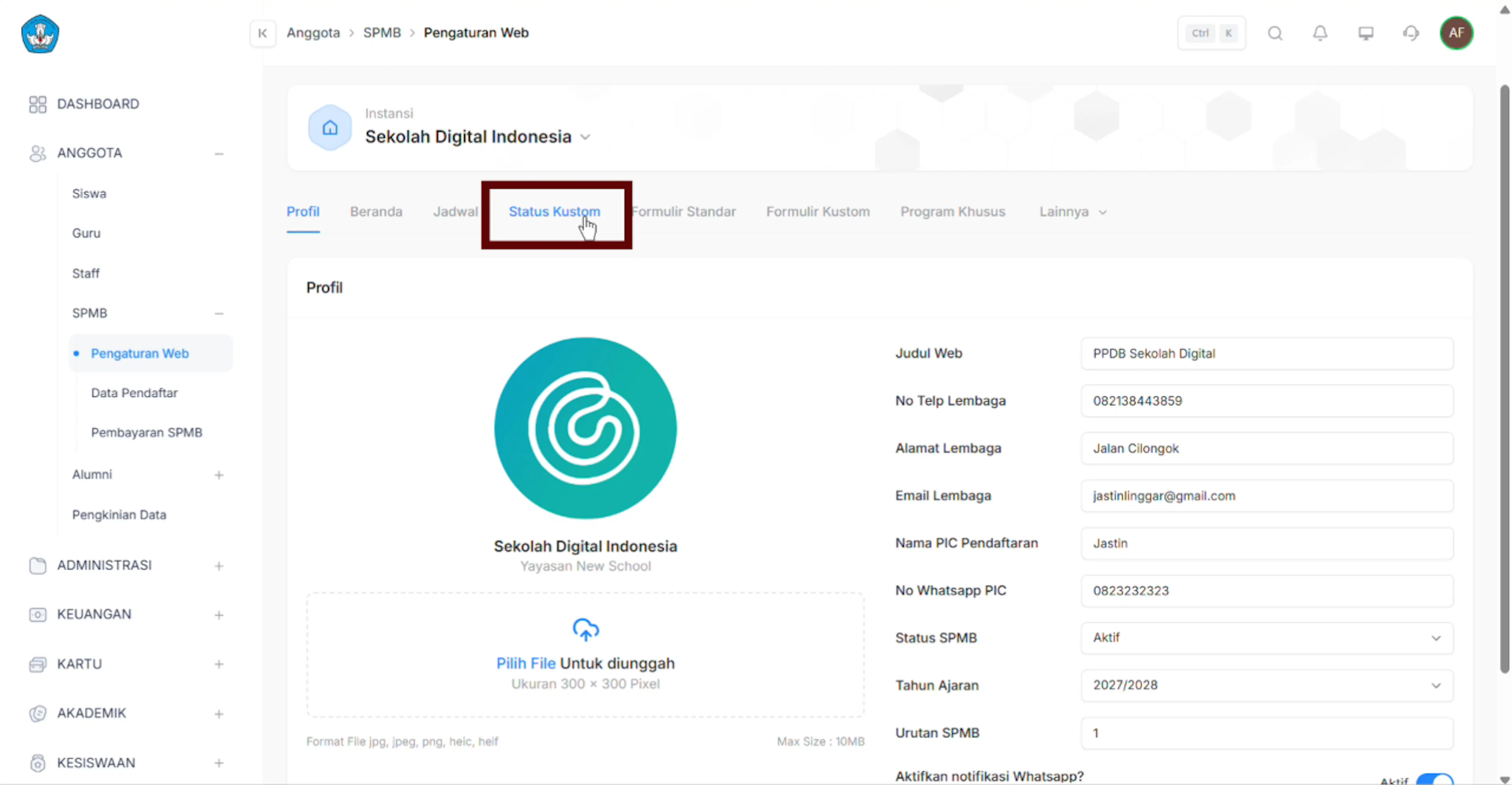
Task: Open the AF user avatar menu
Action: tap(1456, 33)
